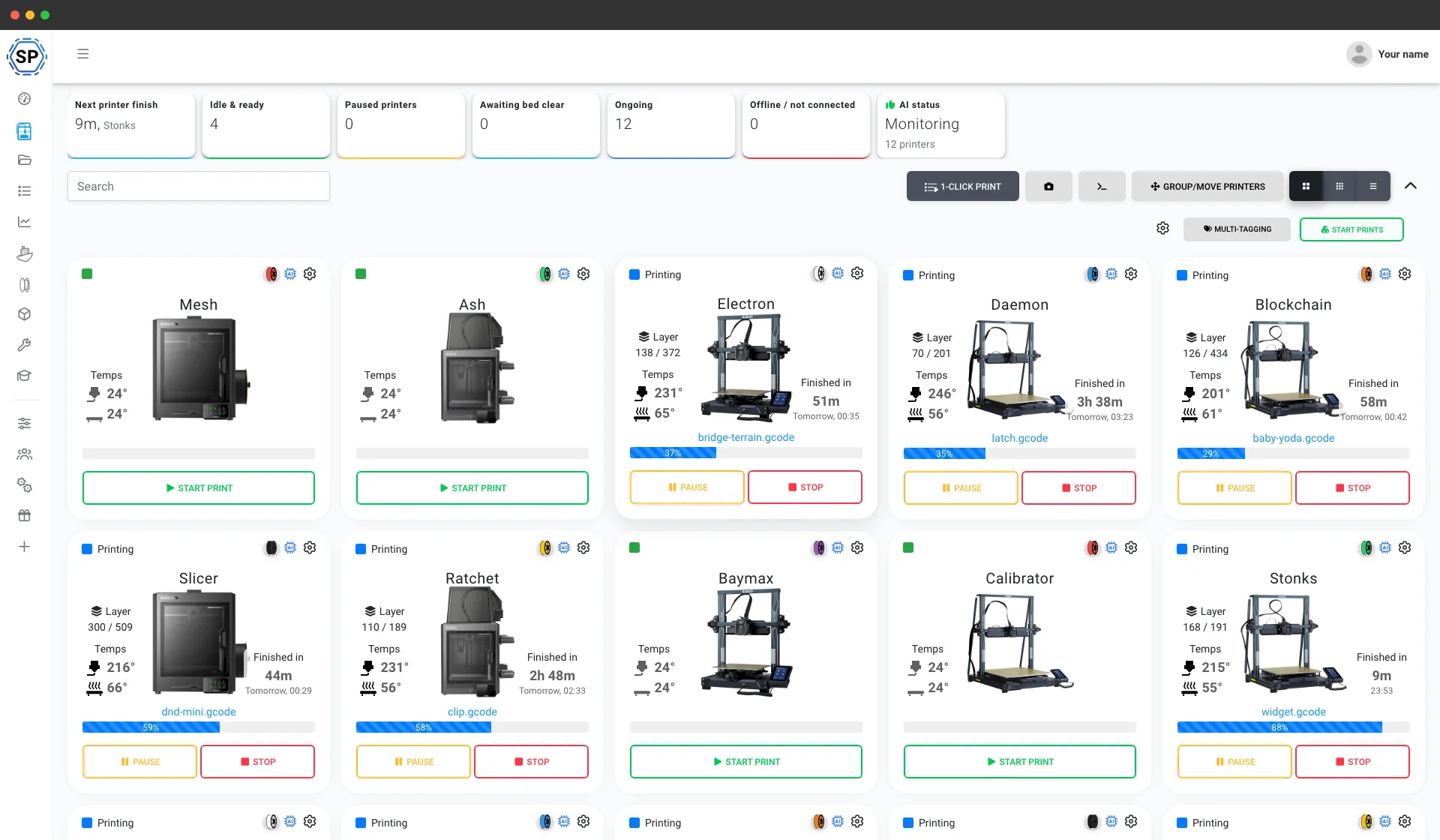Filter by Paused printers card
Image resolution: width=1440 pixels, height=840 pixels.
[401, 125]
